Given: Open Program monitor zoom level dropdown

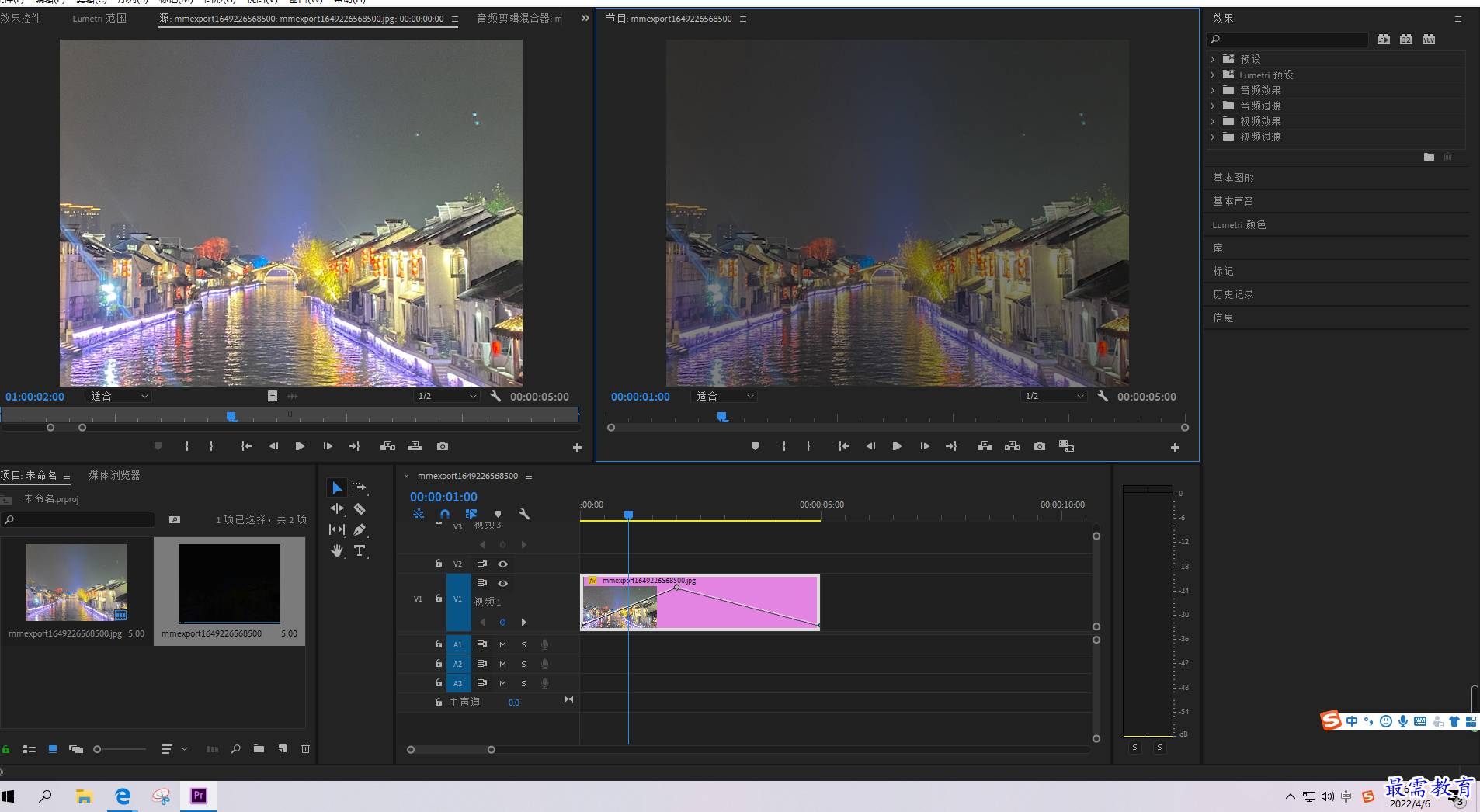Looking at the screenshot, I should pos(724,396).
